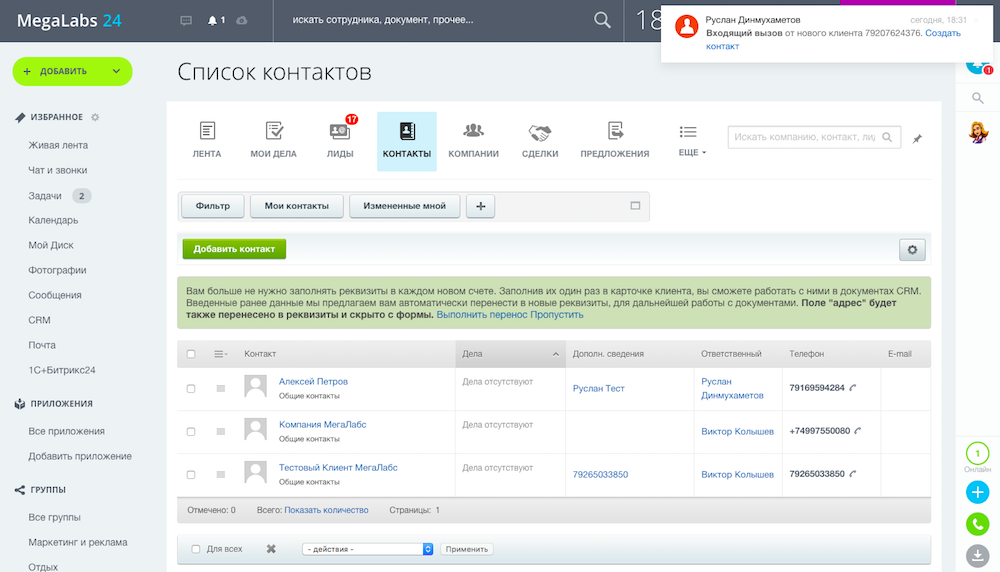Click the gear settings icon above contacts table

point(912,250)
